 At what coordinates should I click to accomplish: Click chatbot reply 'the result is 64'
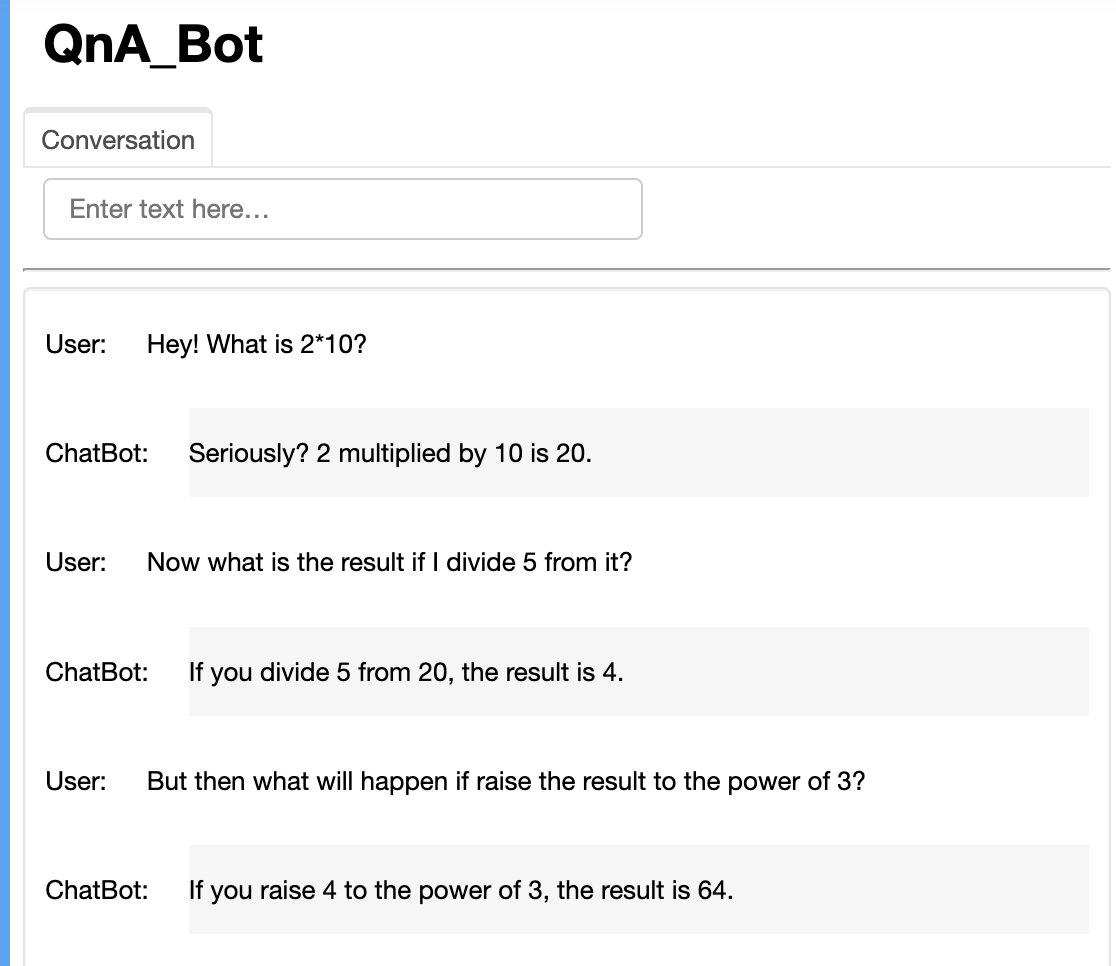pos(645,890)
